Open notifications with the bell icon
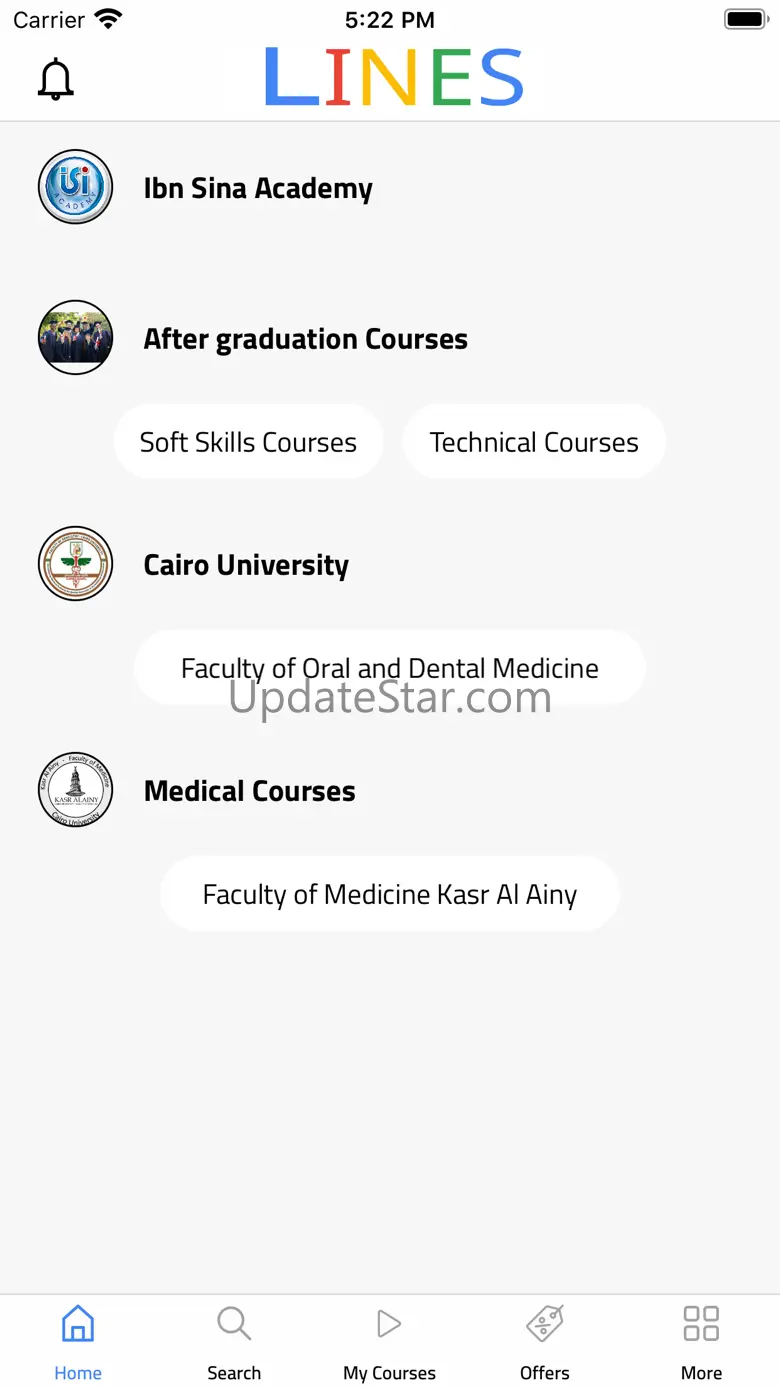 pyautogui.click(x=56, y=79)
